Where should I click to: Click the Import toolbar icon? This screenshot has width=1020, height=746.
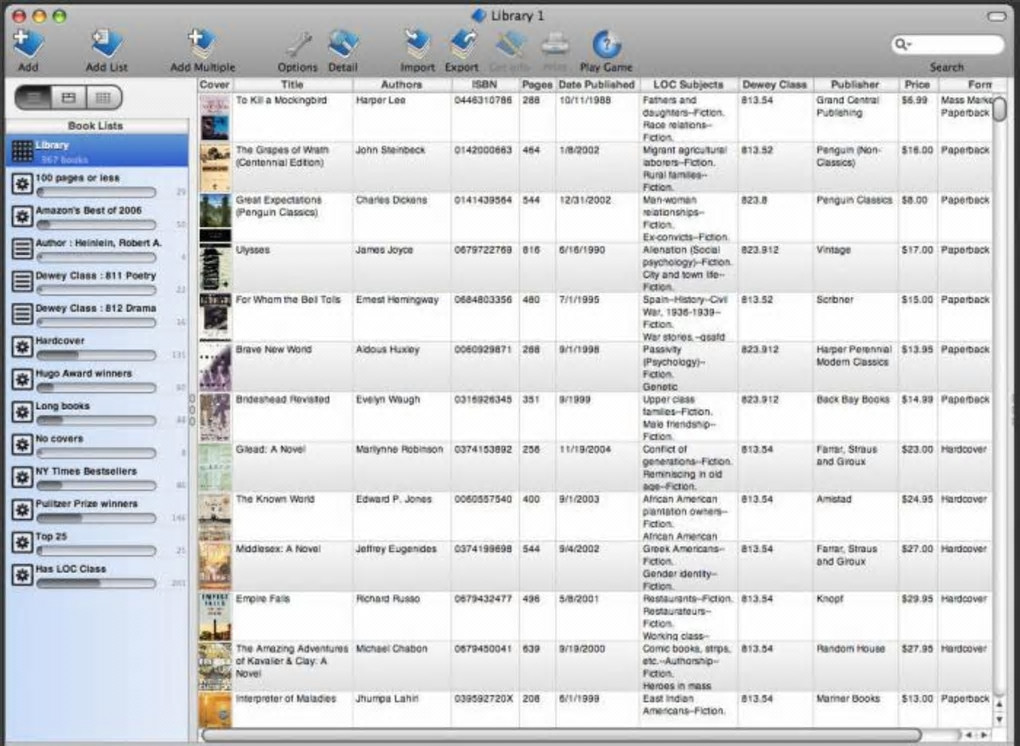(x=417, y=44)
